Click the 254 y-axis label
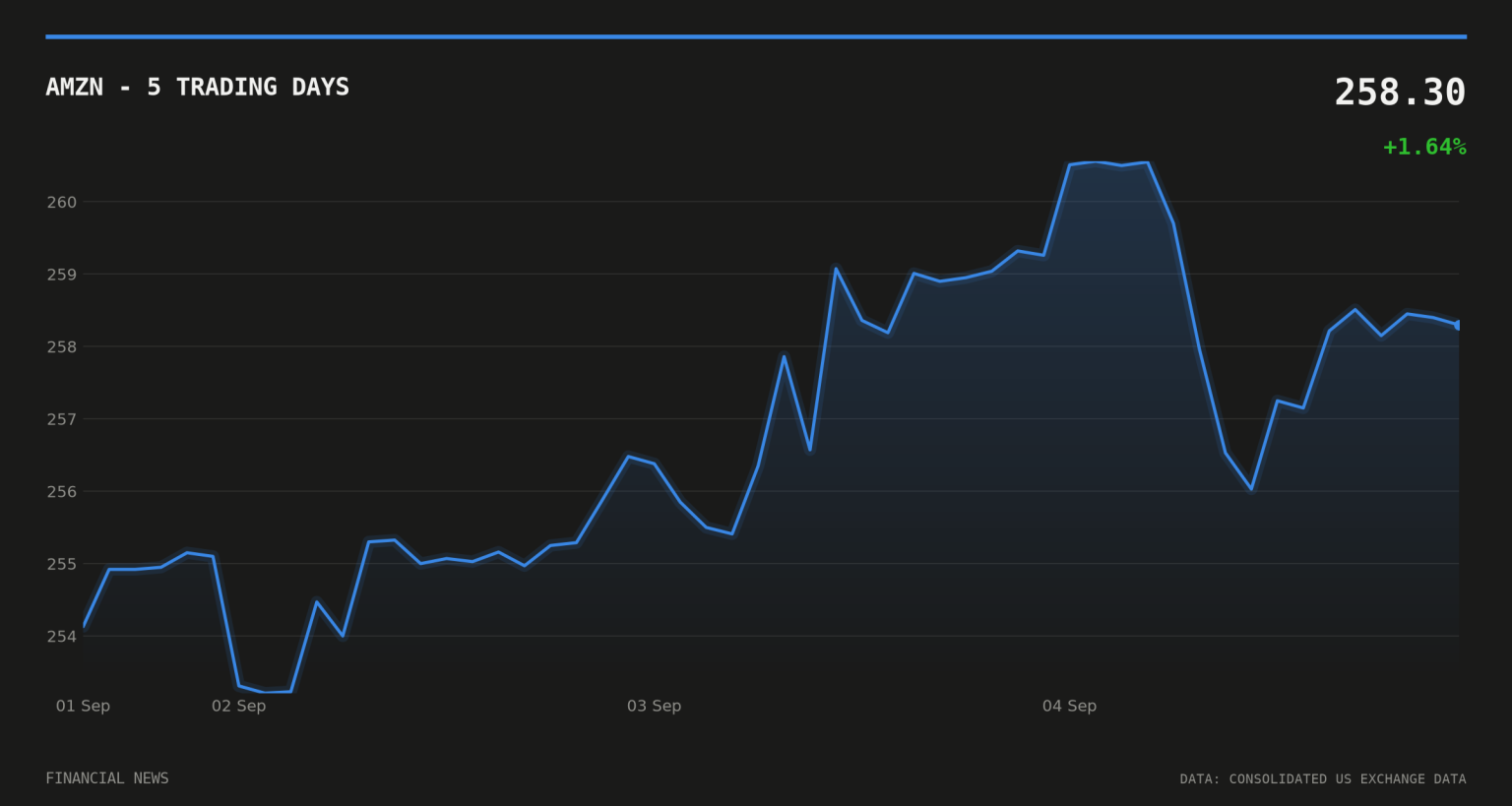This screenshot has height=806, width=1512. click(x=62, y=636)
